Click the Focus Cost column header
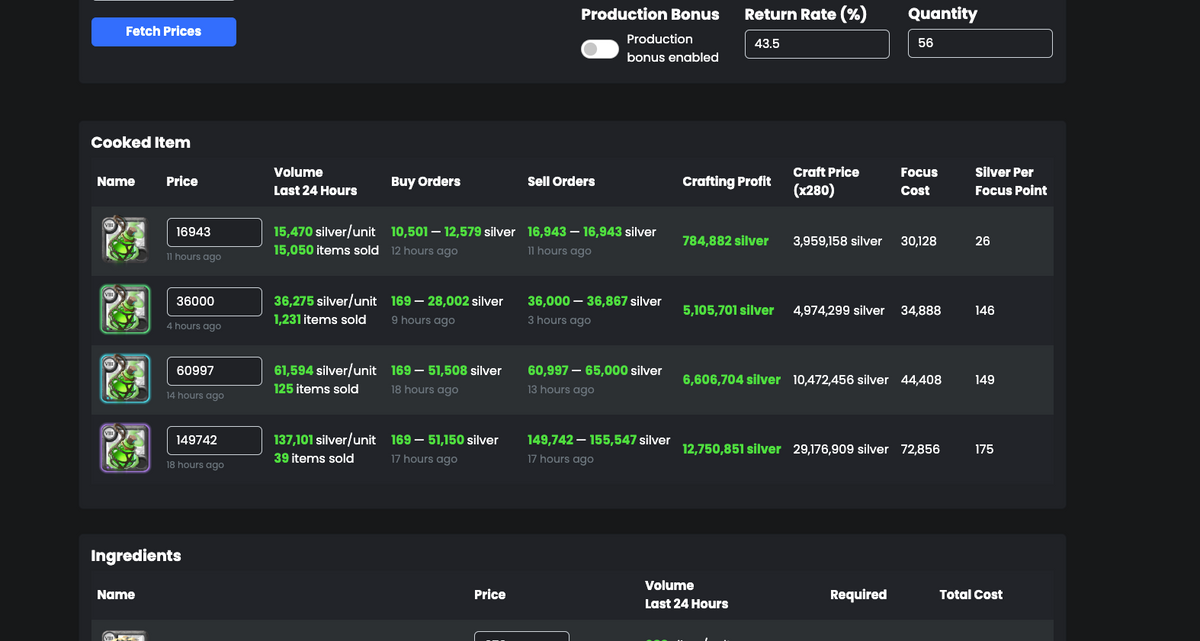The width and height of the screenshot is (1200, 641). 918,181
